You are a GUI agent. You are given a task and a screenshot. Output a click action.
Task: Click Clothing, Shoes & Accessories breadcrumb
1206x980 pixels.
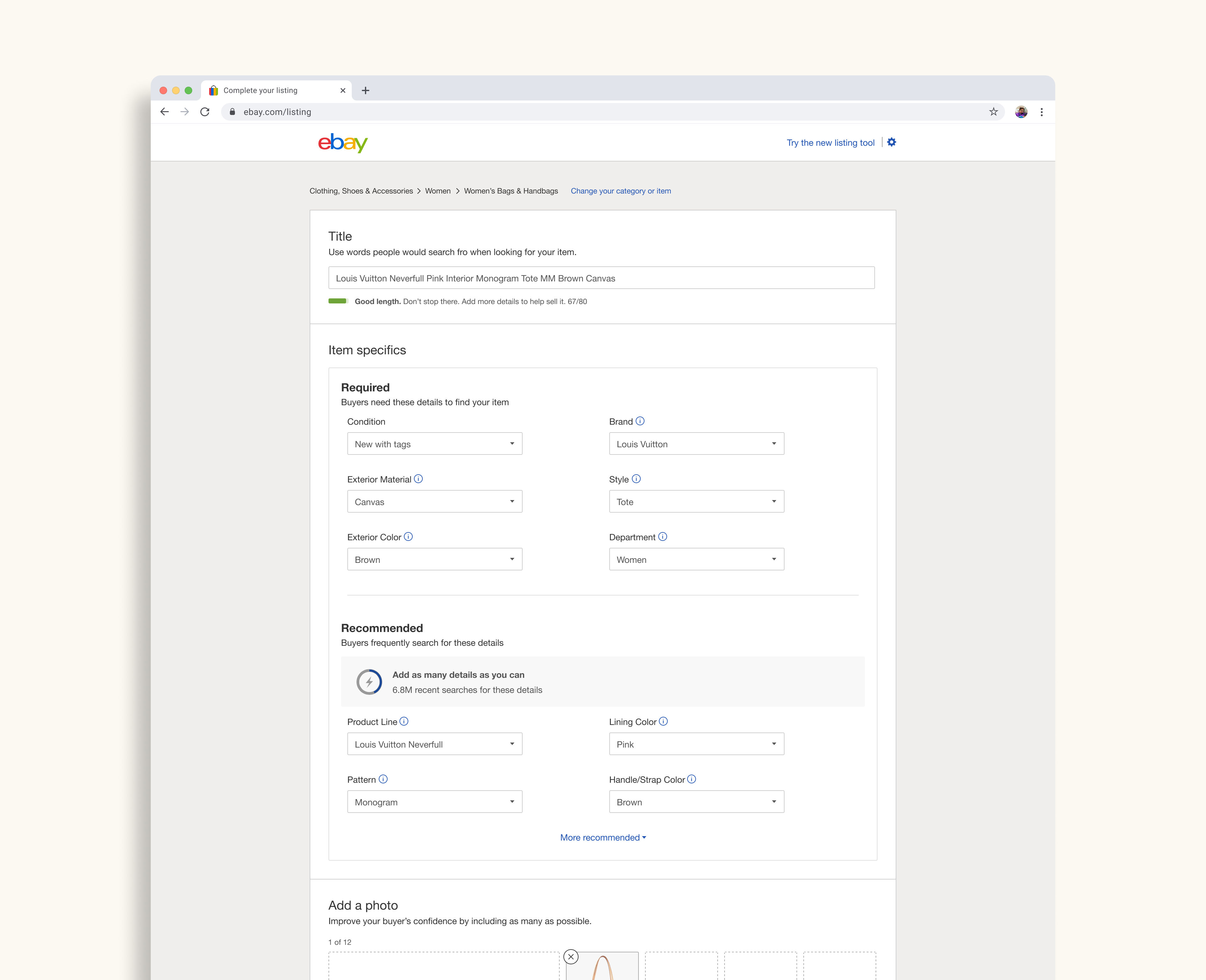coord(361,191)
